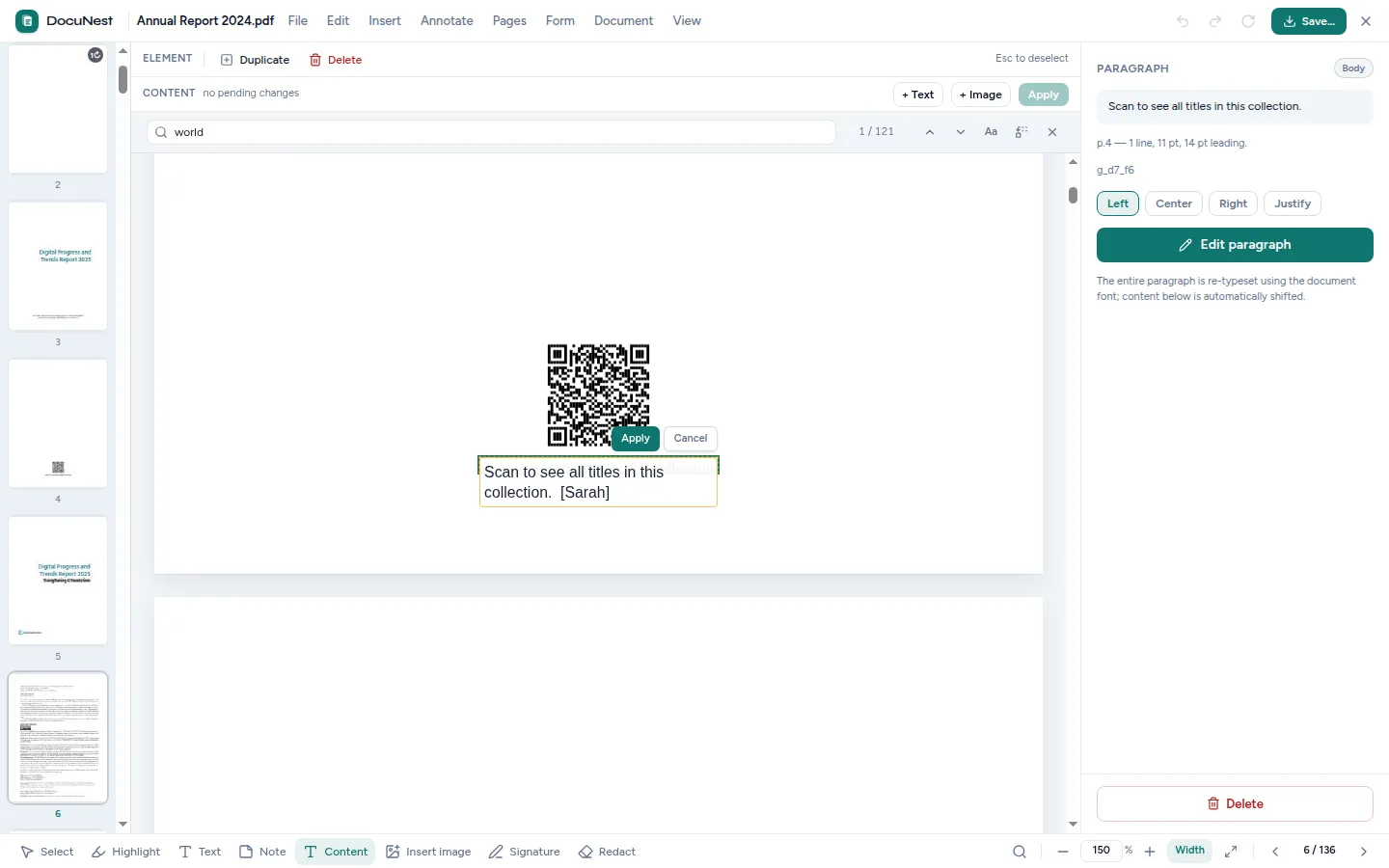Cancel the inline paragraph edit

pos(691,438)
